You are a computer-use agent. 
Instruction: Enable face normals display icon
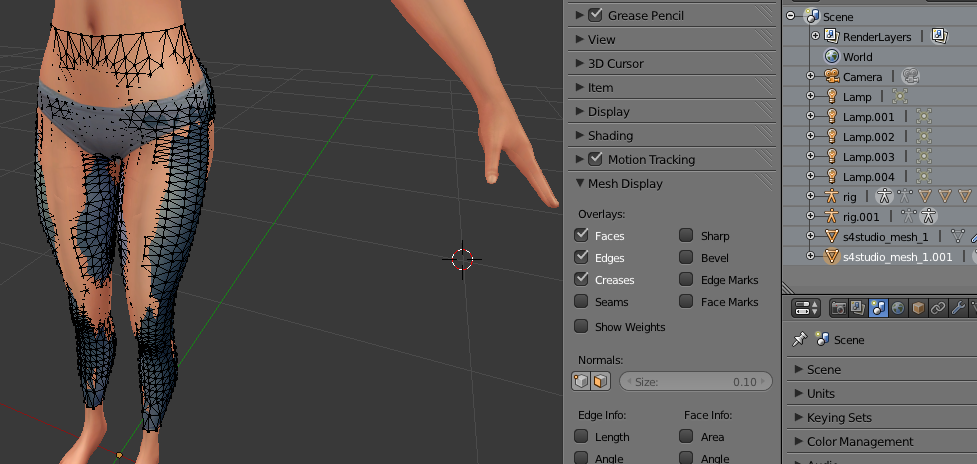click(x=601, y=381)
